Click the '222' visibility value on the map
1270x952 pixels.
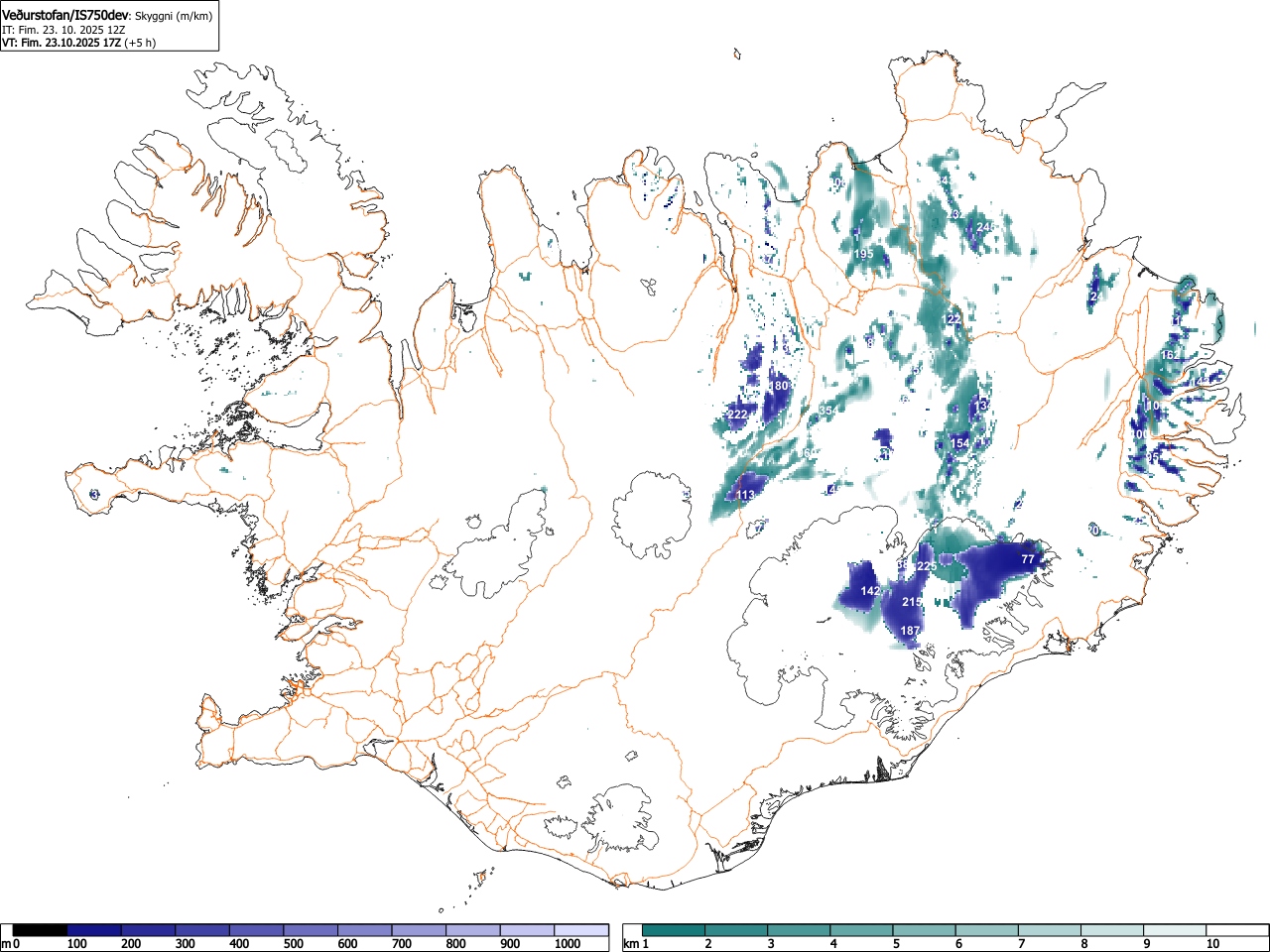737,415
